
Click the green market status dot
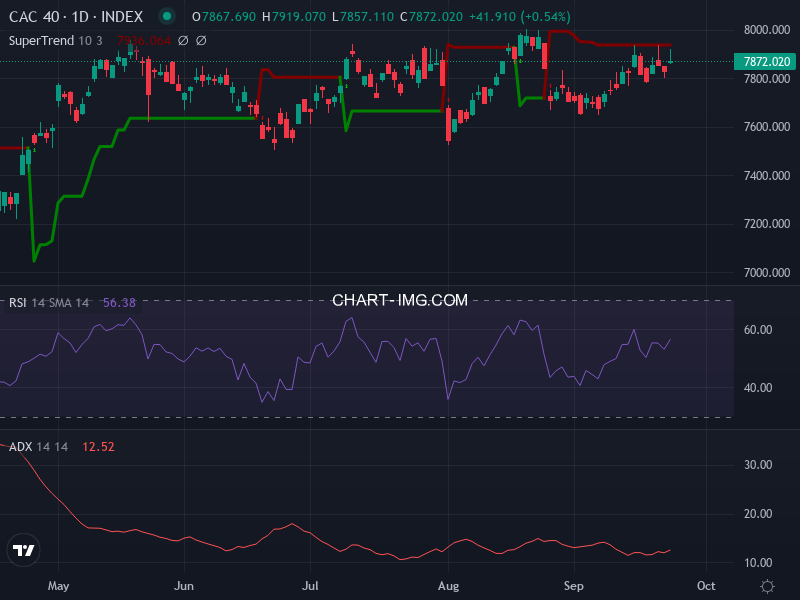coord(167,17)
